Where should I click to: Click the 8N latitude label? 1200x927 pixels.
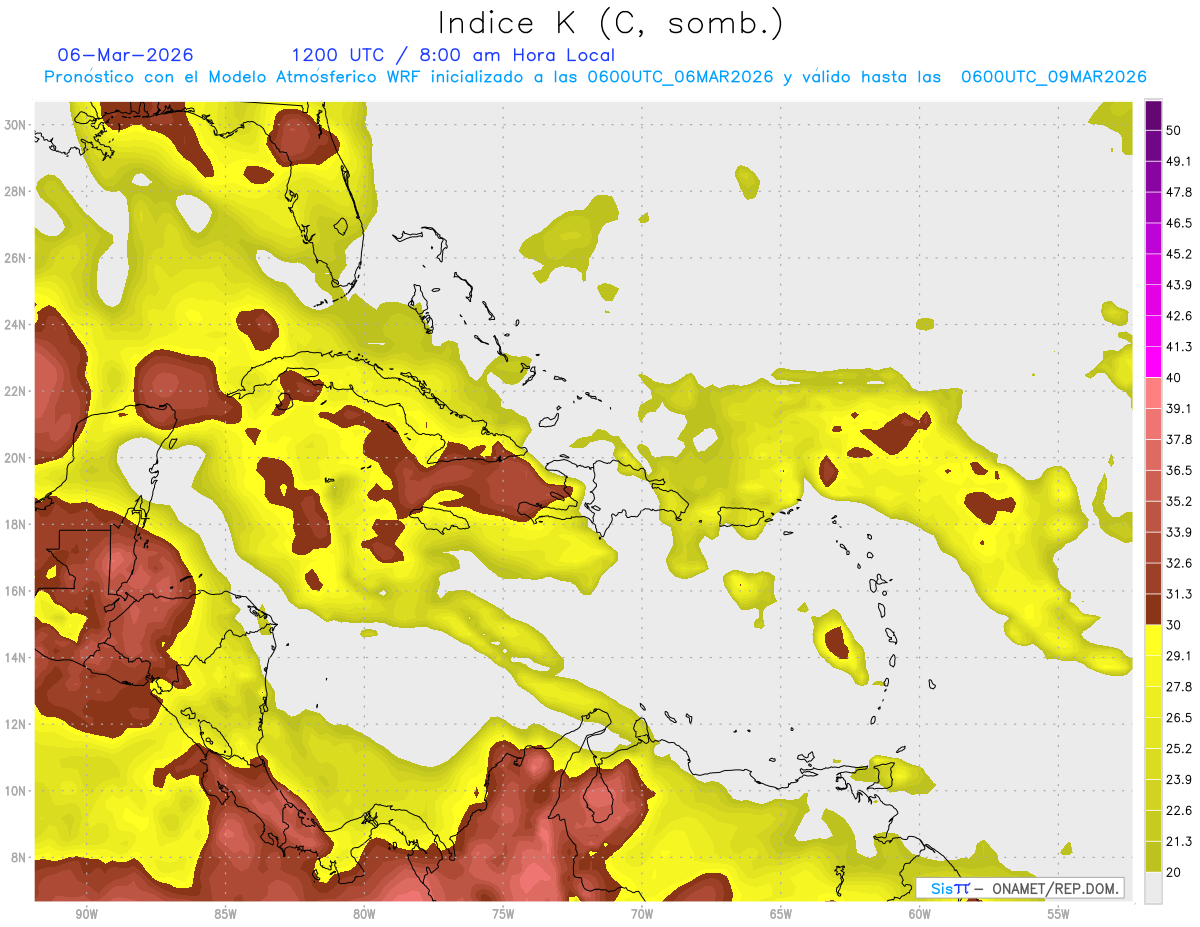19,857
